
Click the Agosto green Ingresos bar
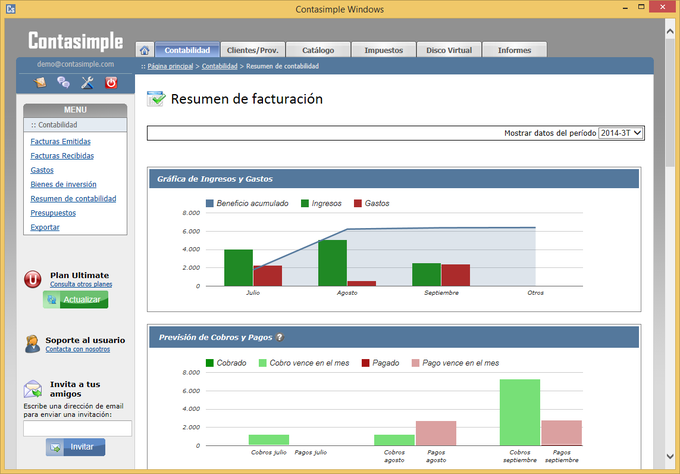pyautogui.click(x=333, y=263)
